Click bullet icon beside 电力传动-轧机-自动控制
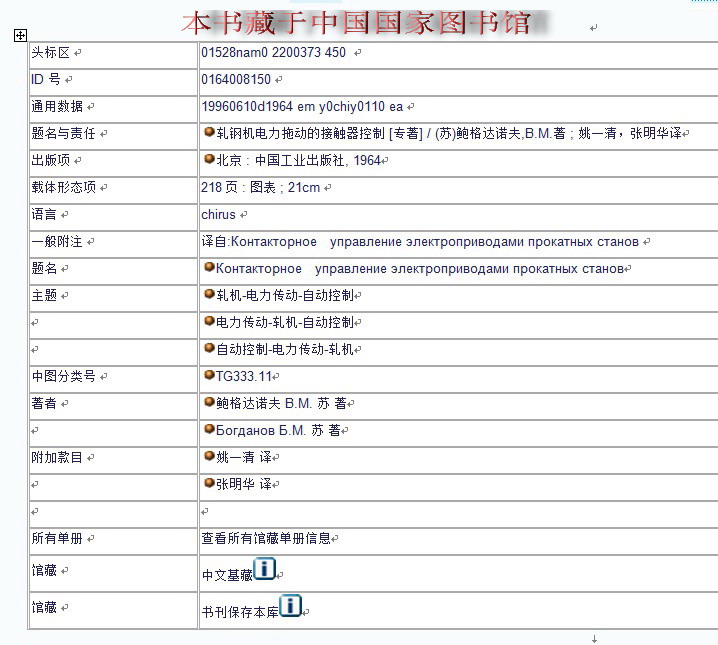The image size is (718, 645). point(209,321)
